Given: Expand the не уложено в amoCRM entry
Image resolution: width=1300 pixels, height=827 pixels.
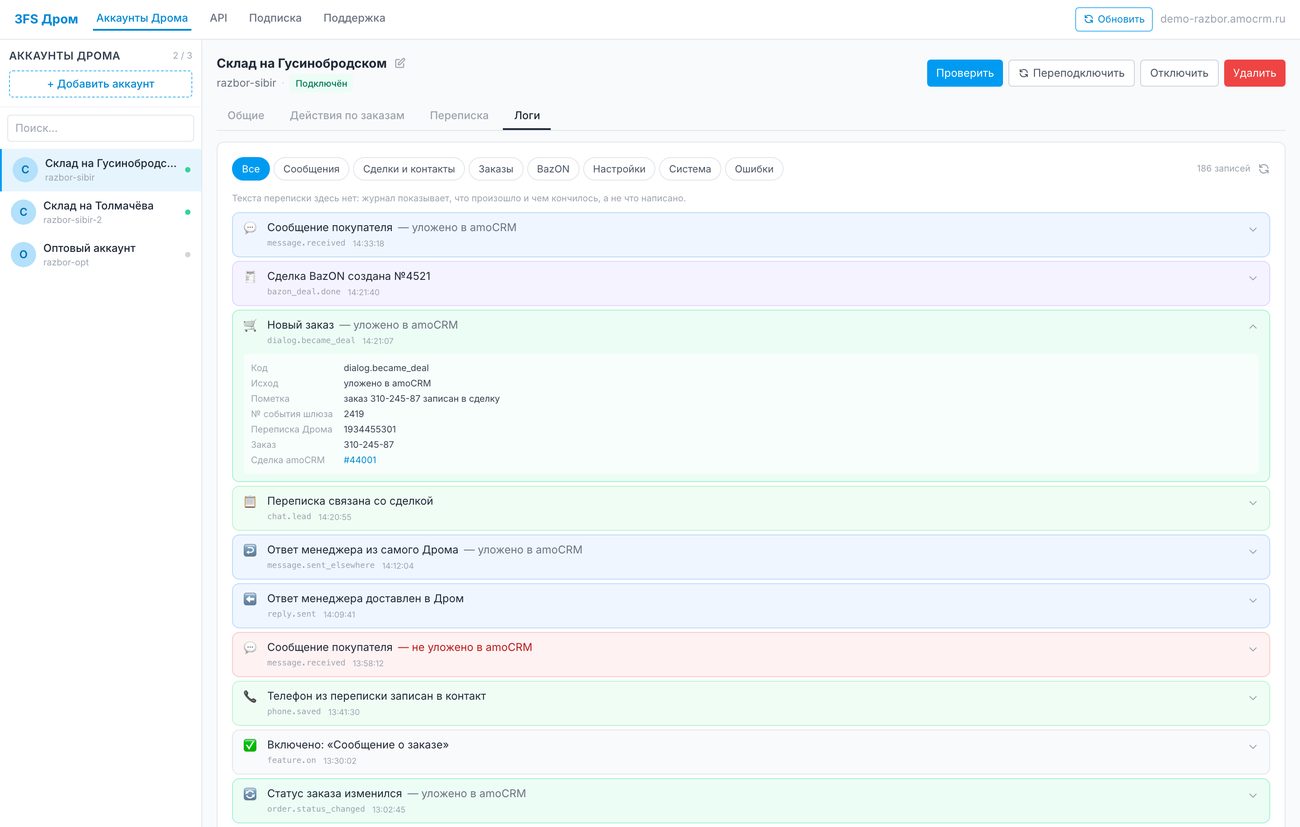Looking at the screenshot, I should click(1253, 649).
